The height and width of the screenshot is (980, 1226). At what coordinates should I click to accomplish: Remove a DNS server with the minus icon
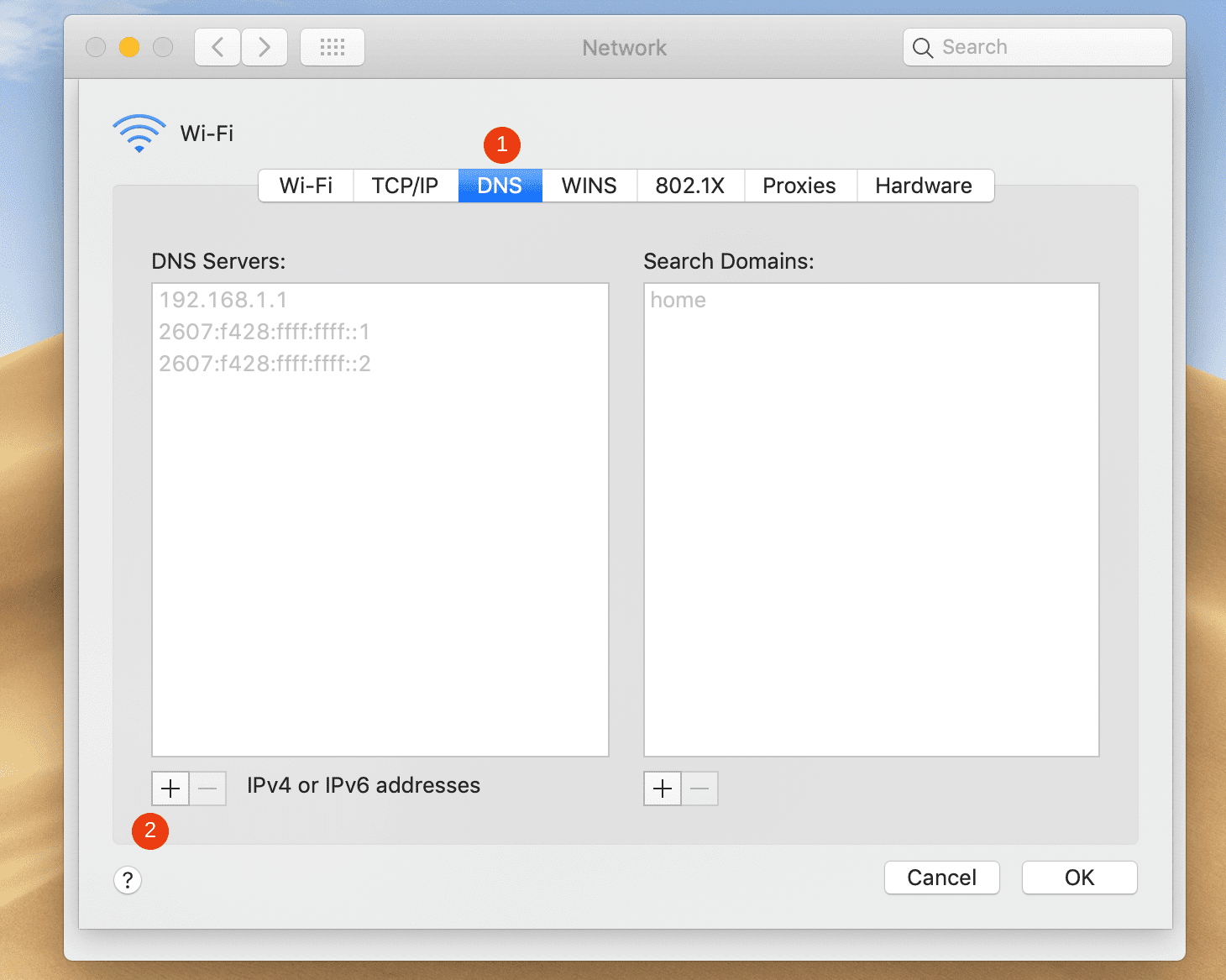pos(207,789)
